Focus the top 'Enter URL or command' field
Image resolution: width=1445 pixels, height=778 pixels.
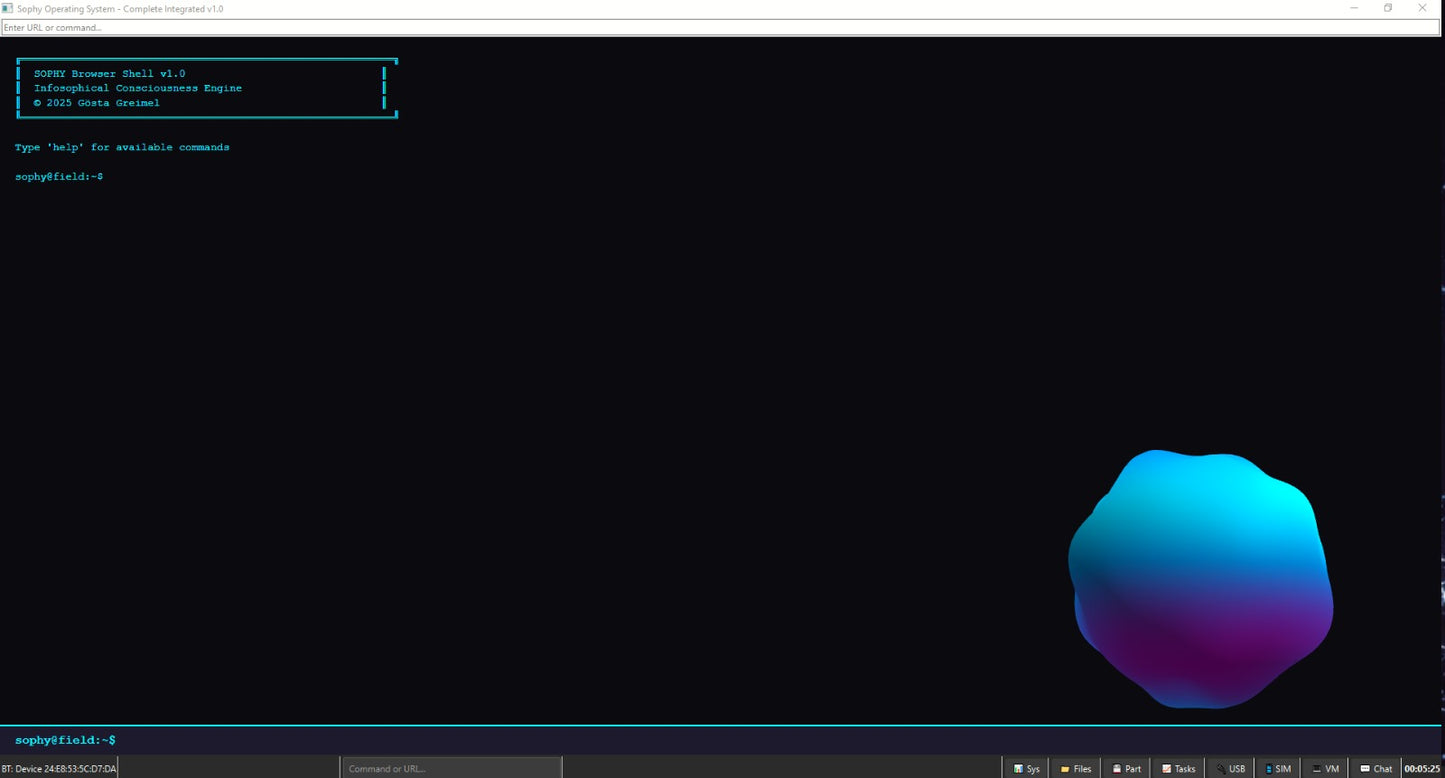click(x=720, y=27)
